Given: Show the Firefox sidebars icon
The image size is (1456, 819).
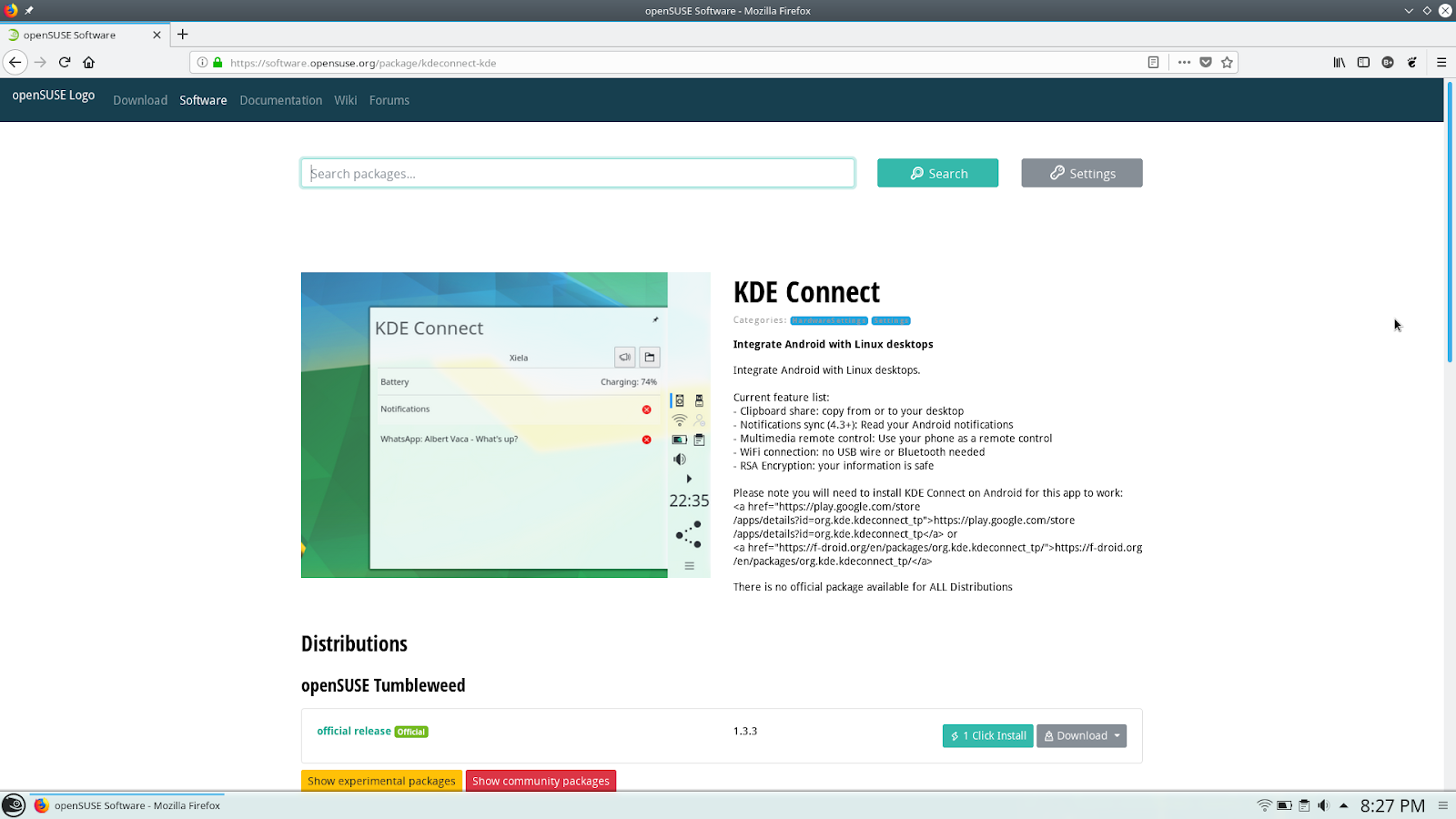Looking at the screenshot, I should coord(1363,63).
